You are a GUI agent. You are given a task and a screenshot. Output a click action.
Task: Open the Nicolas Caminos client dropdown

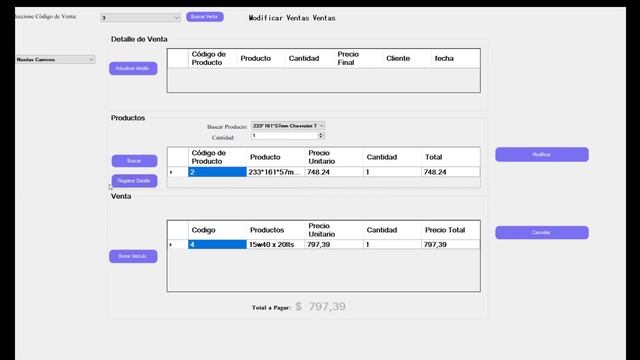click(x=55, y=60)
